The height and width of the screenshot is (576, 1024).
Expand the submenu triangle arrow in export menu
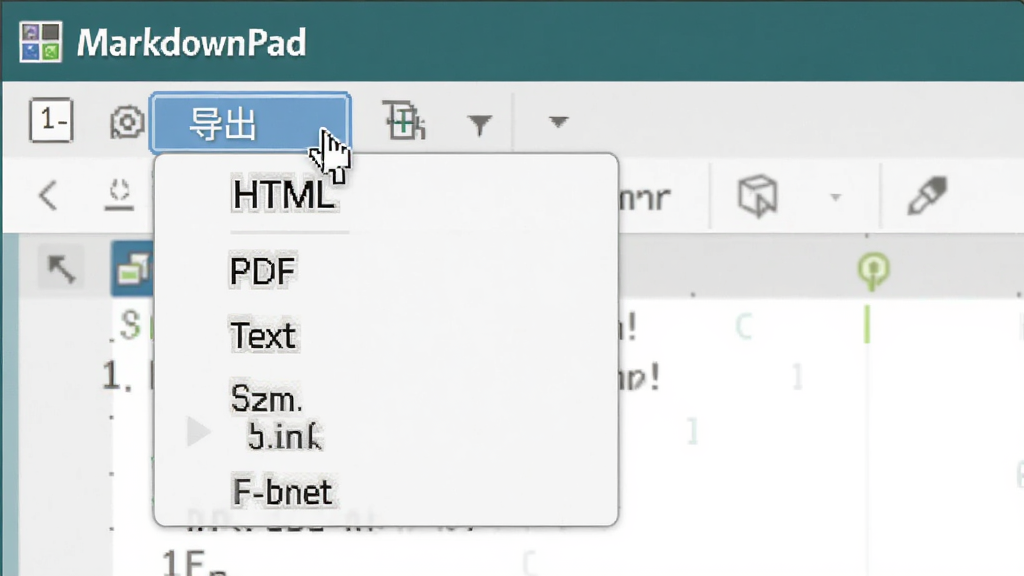pyautogui.click(x=198, y=432)
